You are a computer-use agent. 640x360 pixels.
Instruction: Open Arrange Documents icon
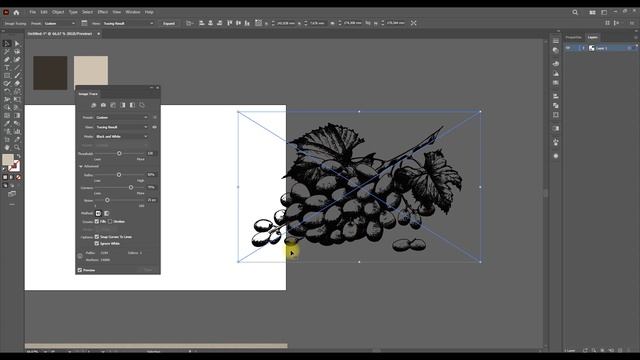pos(592,12)
